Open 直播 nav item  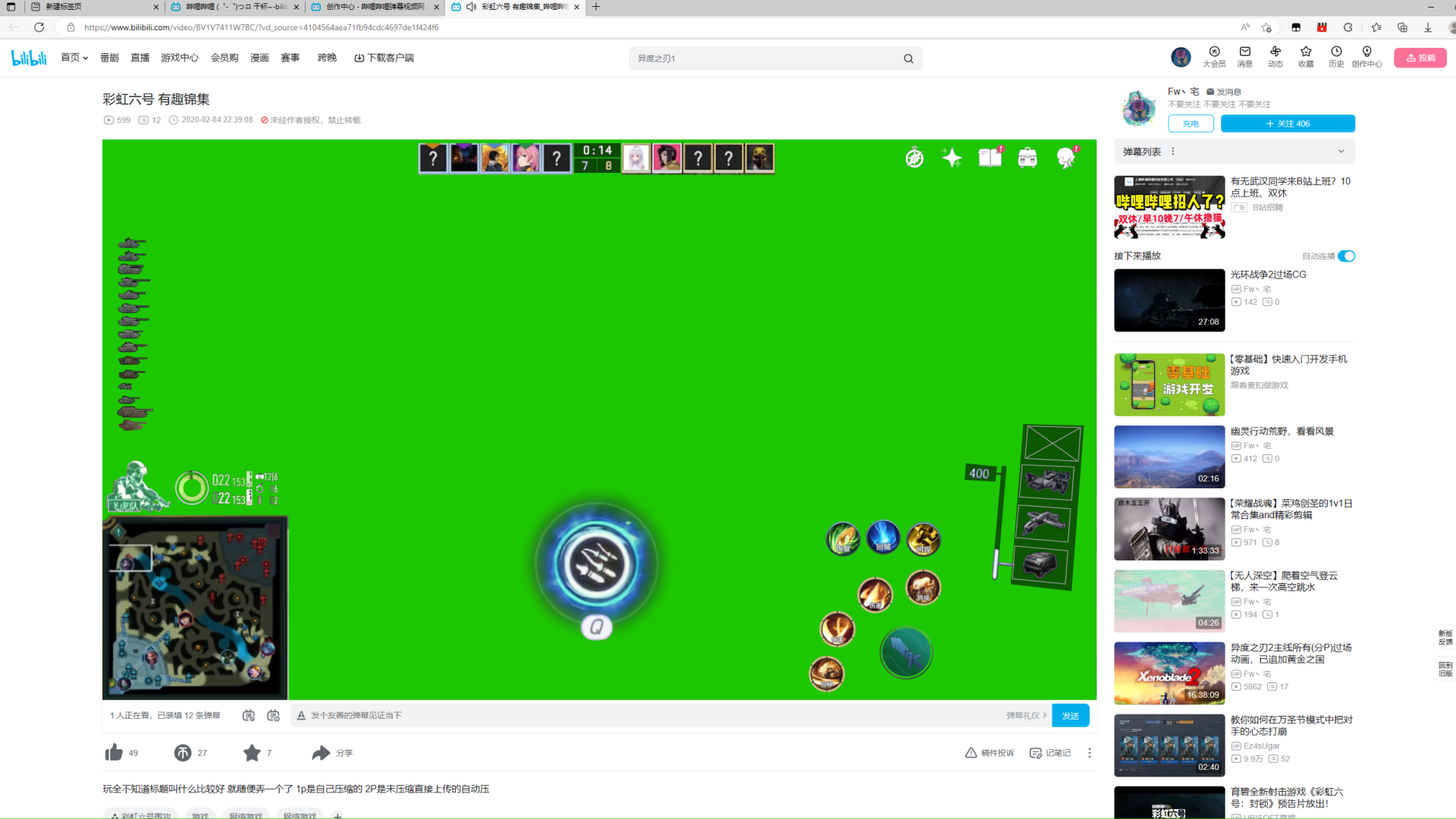coord(140,58)
